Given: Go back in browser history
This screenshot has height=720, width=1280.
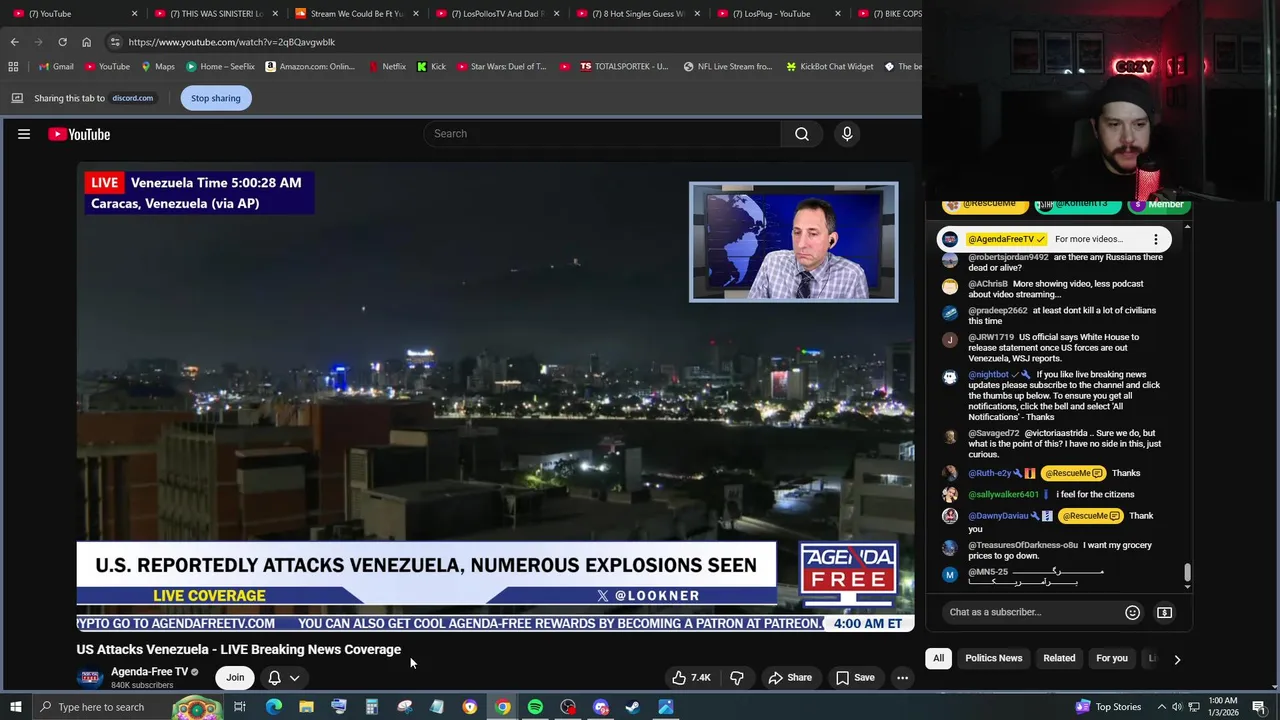Looking at the screenshot, I should pyautogui.click(x=14, y=42).
